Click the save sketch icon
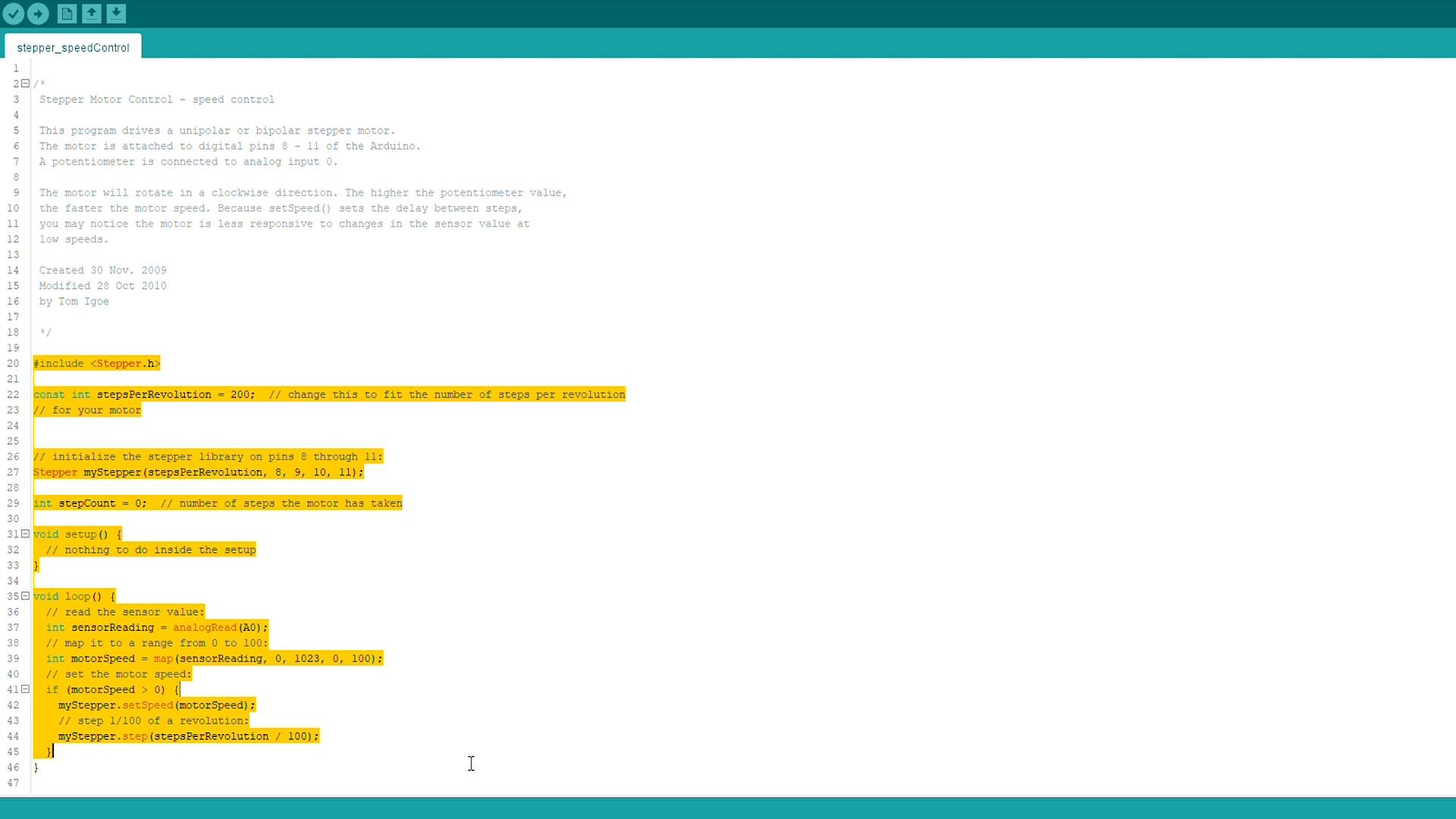Image resolution: width=1456 pixels, height=819 pixels. (x=115, y=13)
